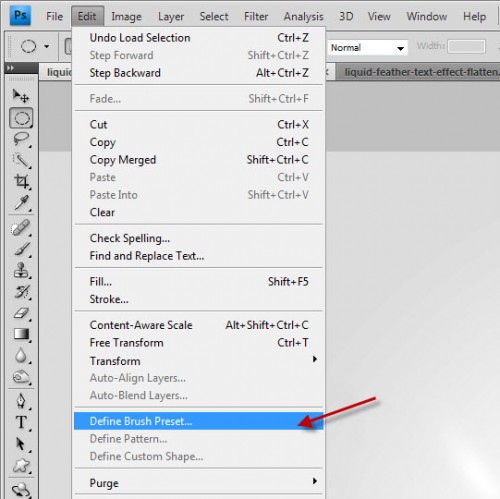Click the Define Pattern... entry
The image size is (500, 499).
[x=198, y=439]
